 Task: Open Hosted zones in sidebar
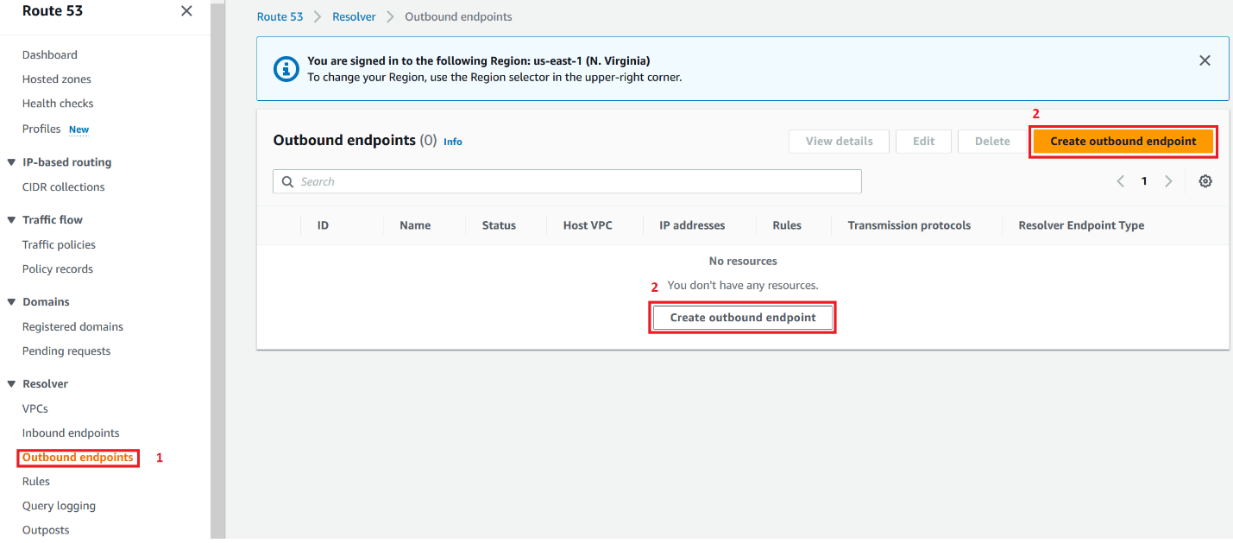[56, 79]
